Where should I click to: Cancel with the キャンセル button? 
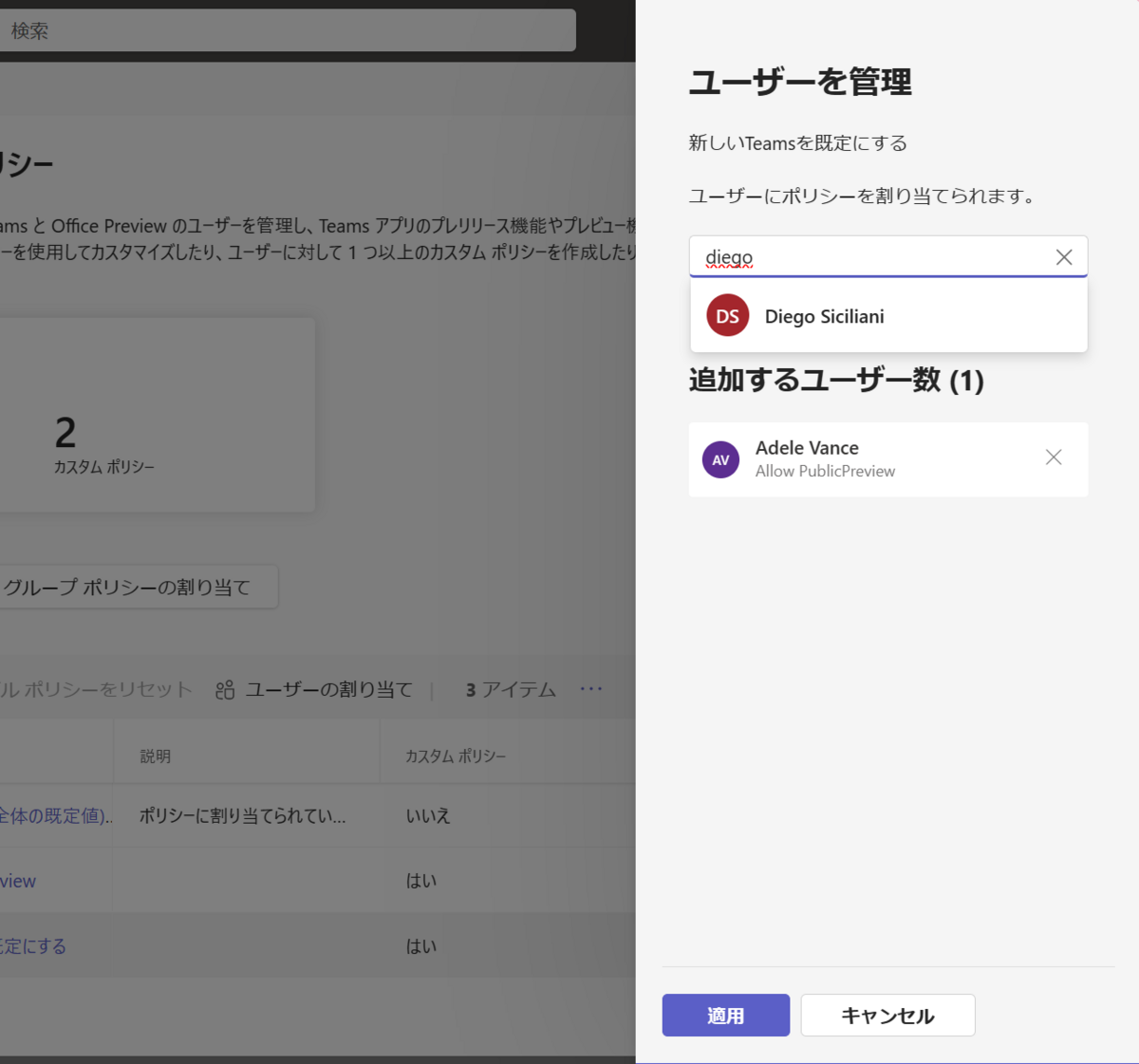click(x=887, y=1016)
